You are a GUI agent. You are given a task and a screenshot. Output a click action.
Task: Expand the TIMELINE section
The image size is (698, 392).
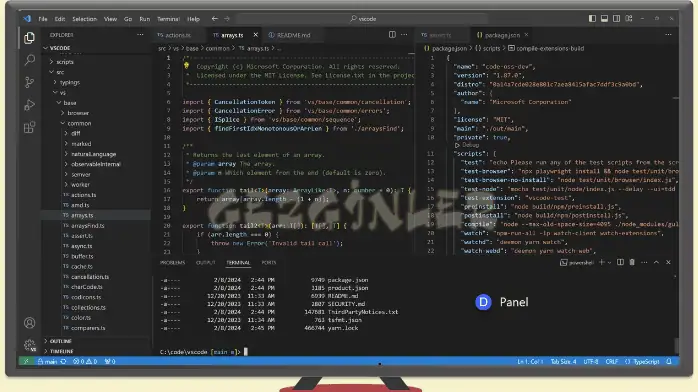point(96,351)
